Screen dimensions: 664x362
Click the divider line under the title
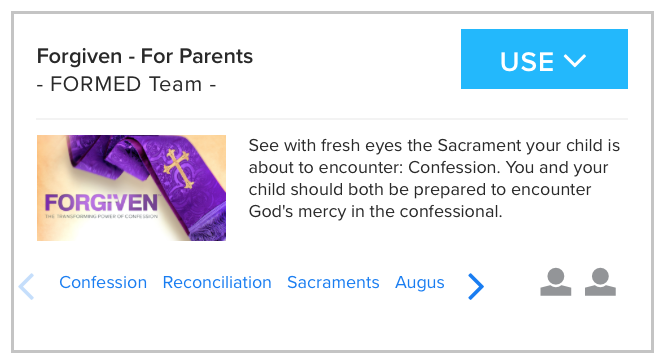click(332, 119)
